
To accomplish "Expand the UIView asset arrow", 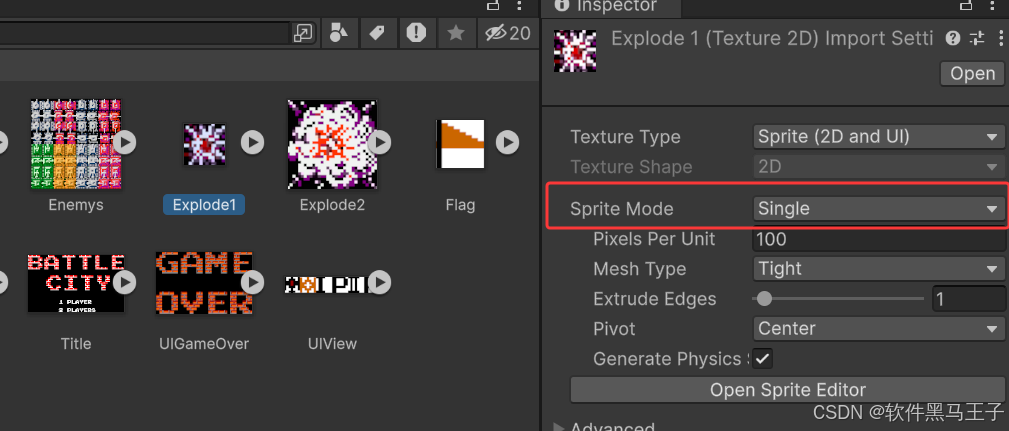I will tap(380, 282).
